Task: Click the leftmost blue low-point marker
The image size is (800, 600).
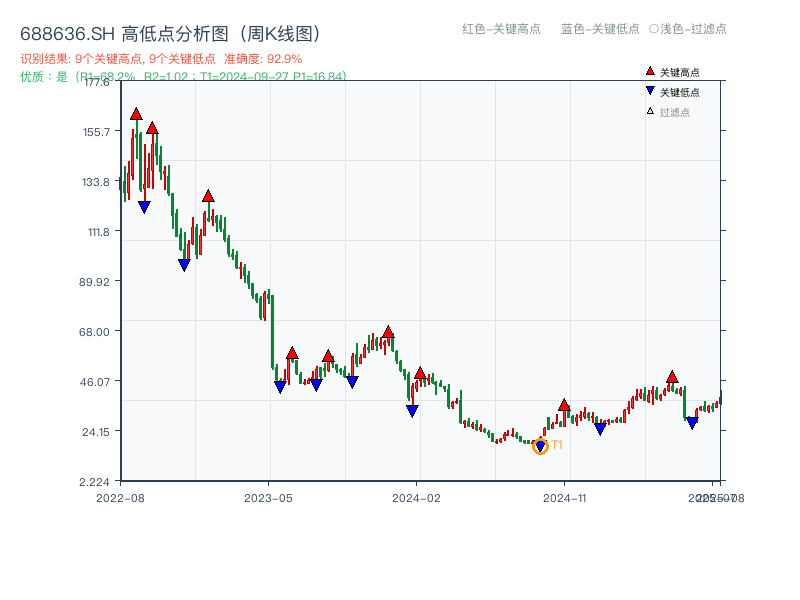Action: 144,205
